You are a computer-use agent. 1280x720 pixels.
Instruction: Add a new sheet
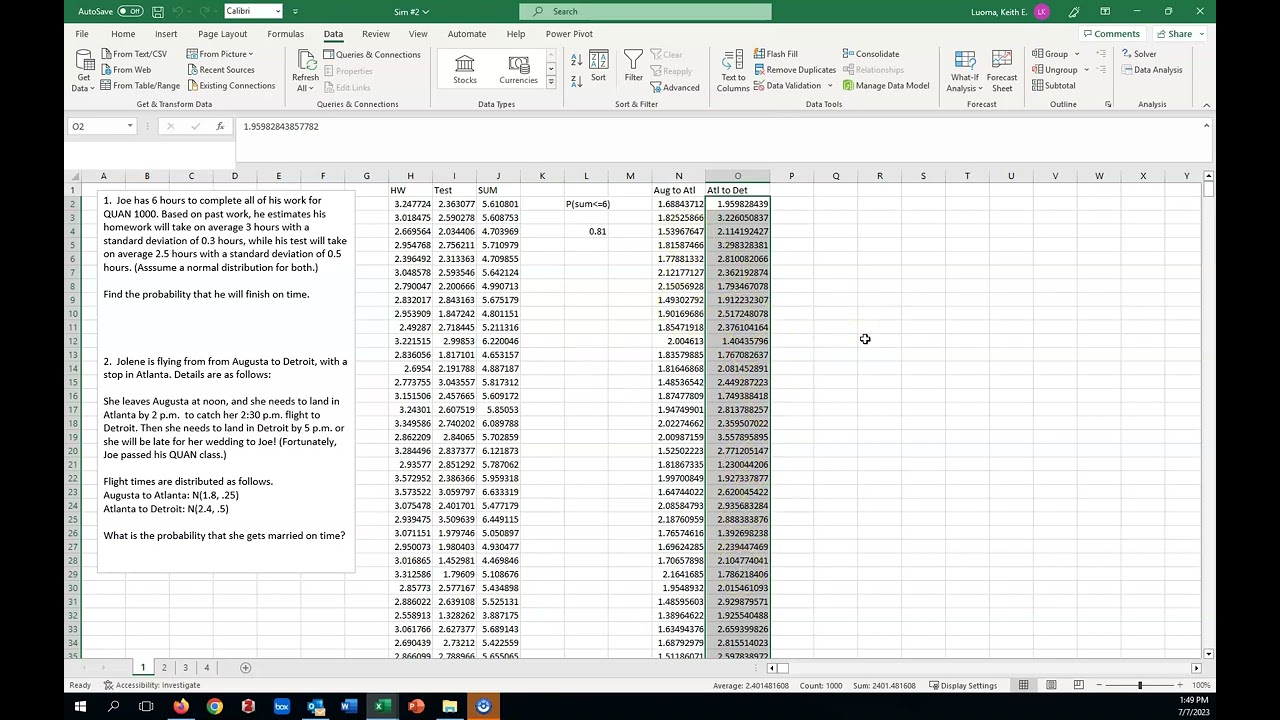[246, 668]
